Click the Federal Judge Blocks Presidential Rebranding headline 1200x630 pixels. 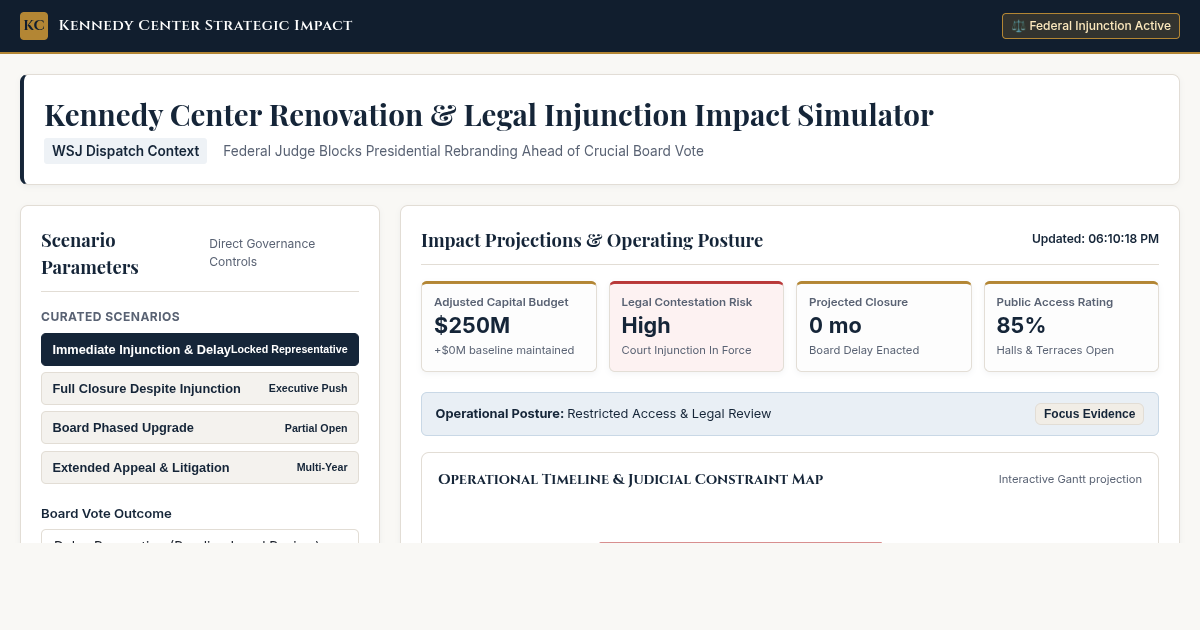point(463,151)
